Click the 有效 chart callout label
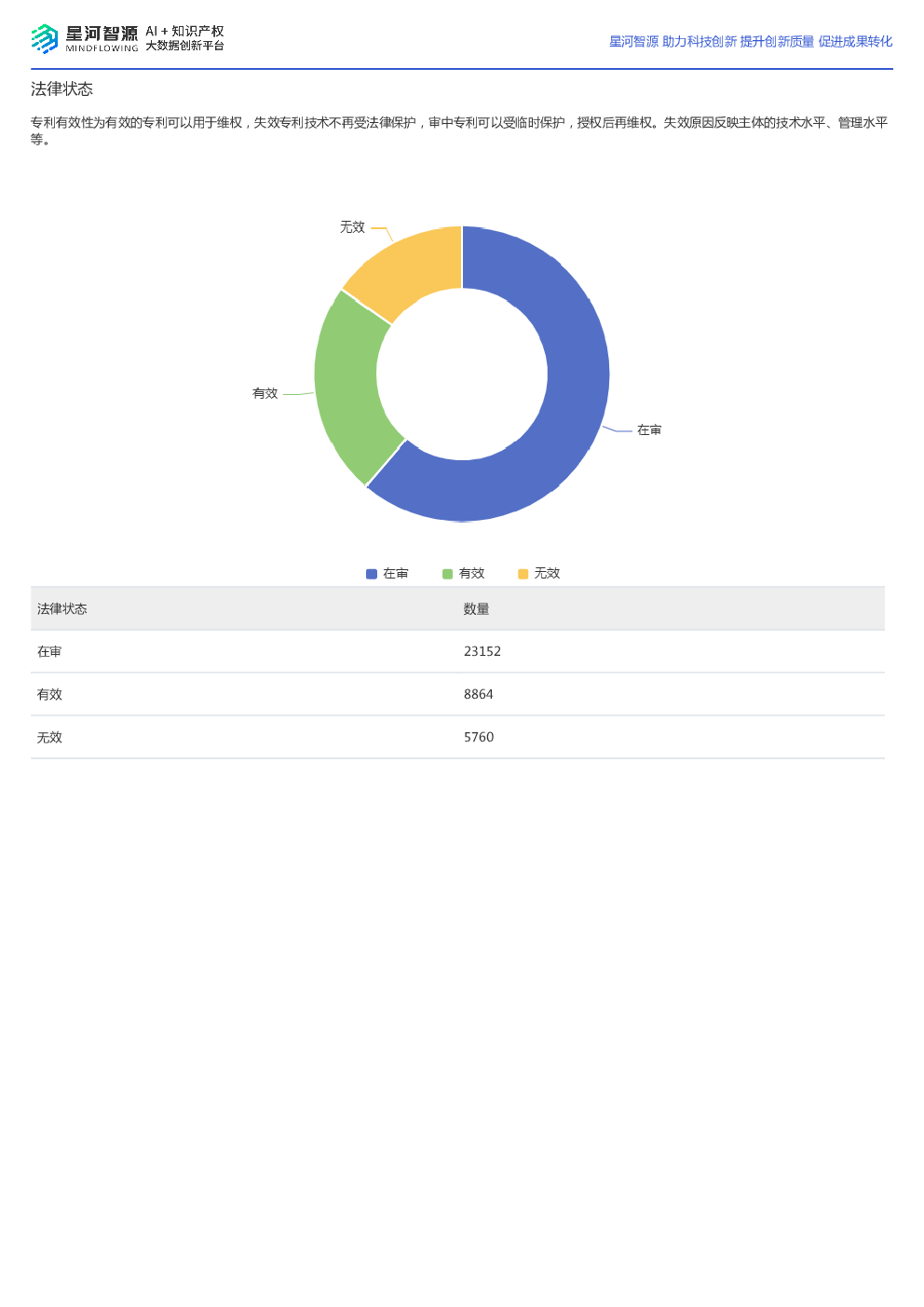The height and width of the screenshot is (1307, 924). [265, 394]
